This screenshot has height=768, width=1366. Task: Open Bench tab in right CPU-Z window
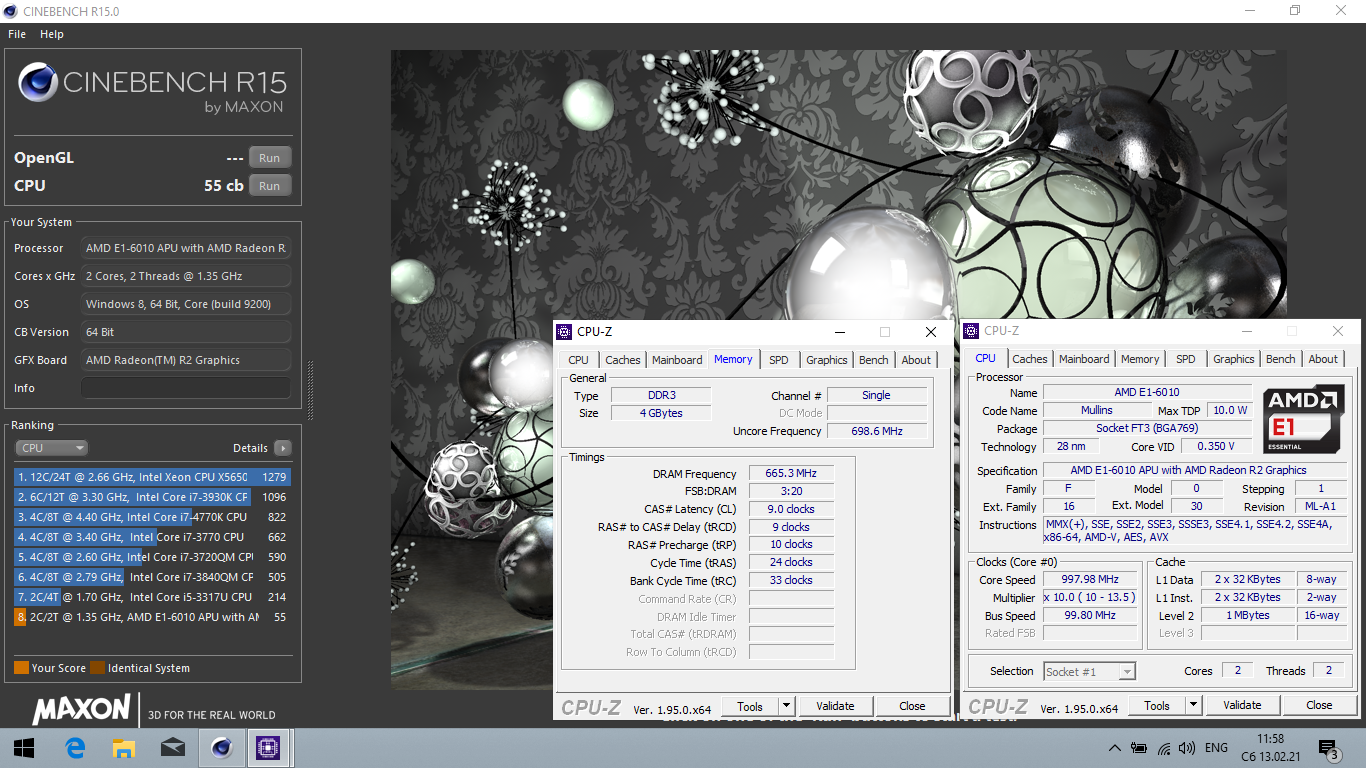coord(1281,359)
